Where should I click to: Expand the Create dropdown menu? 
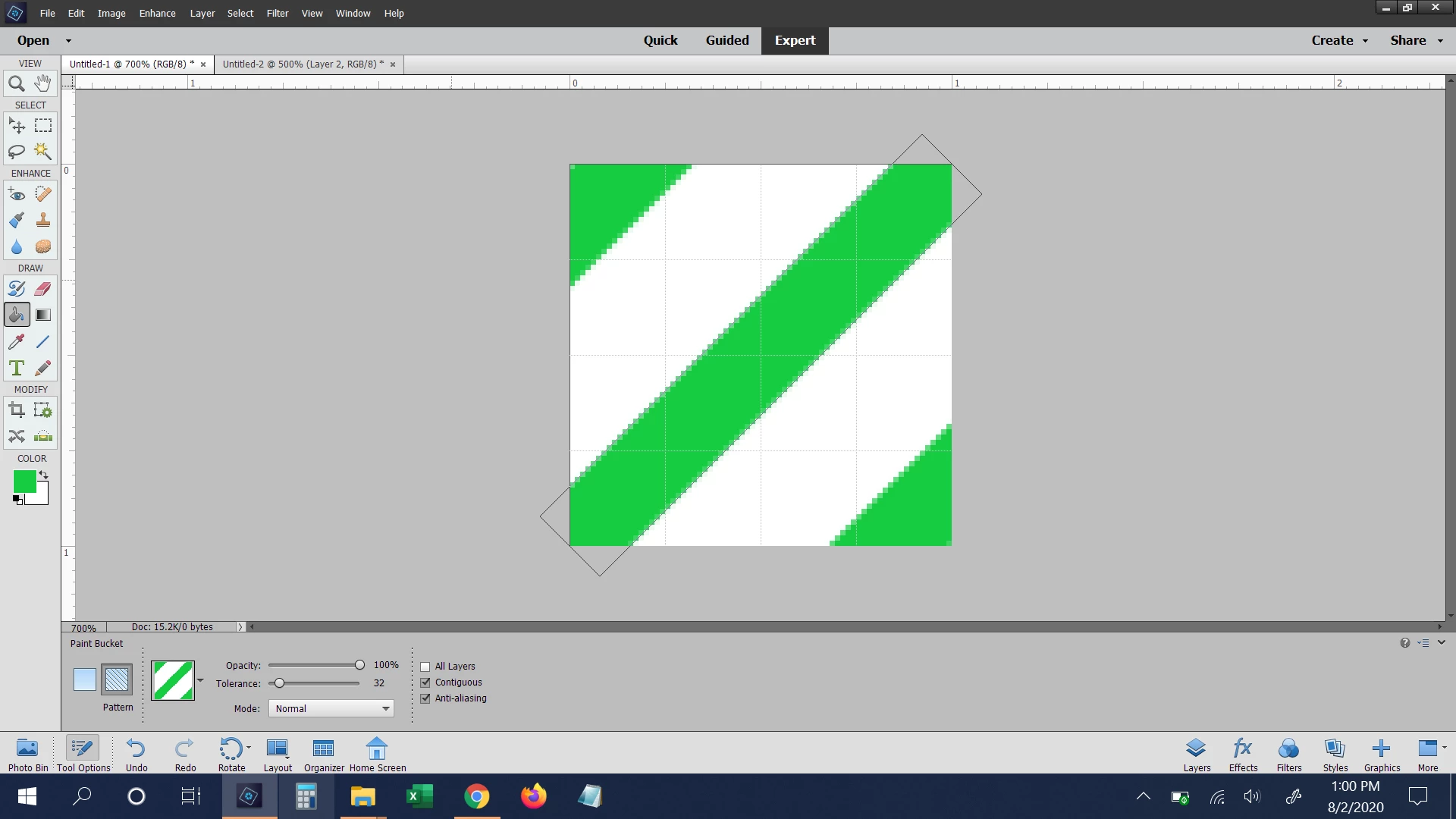click(1339, 40)
